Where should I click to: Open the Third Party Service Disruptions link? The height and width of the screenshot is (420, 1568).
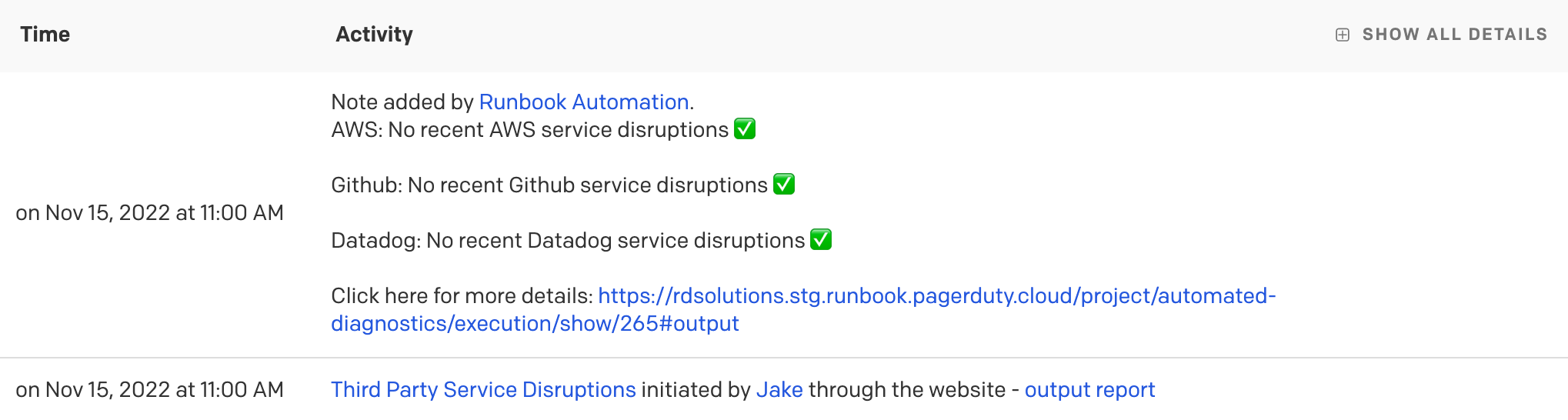484,390
